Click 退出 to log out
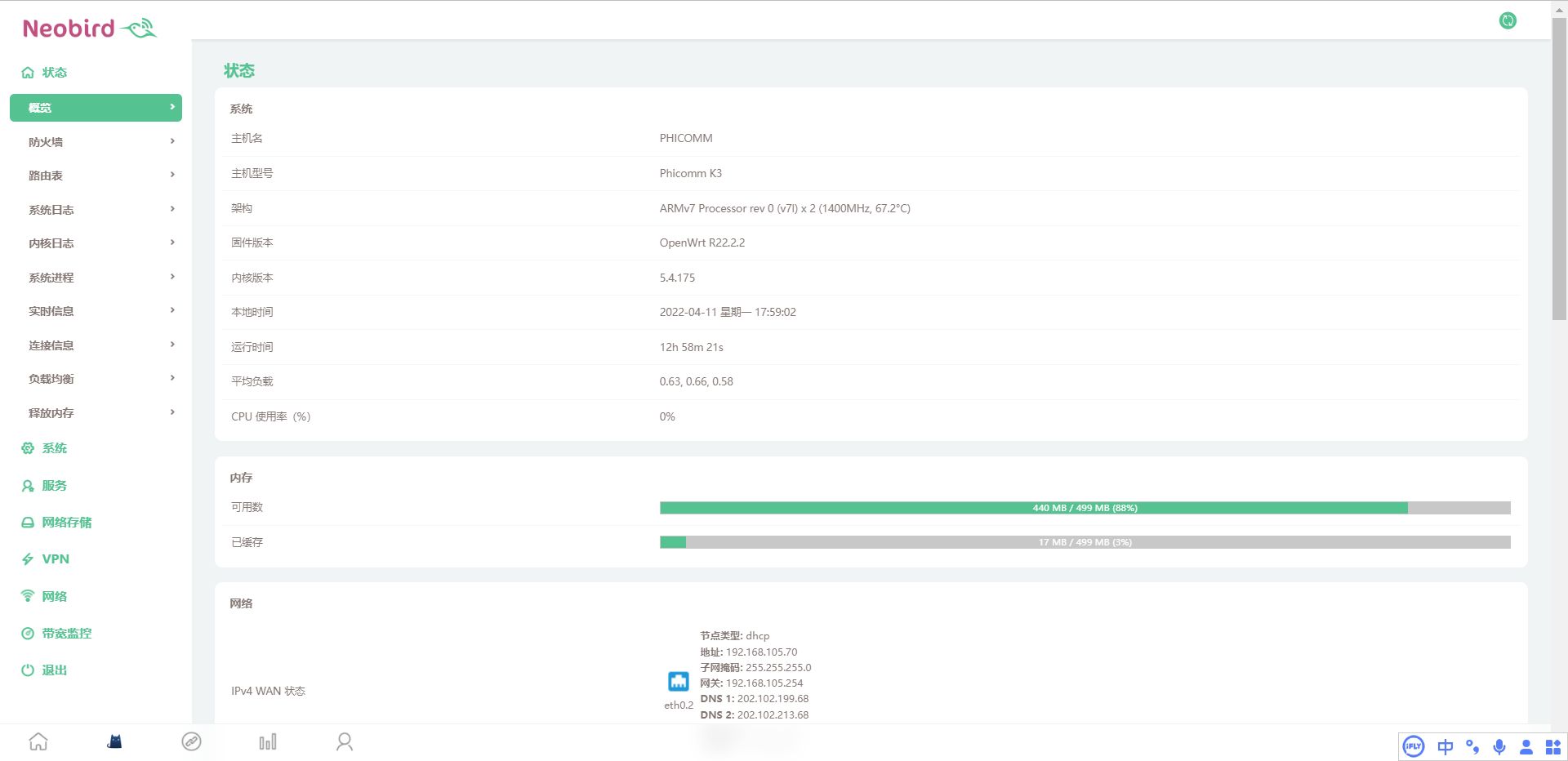Image resolution: width=1568 pixels, height=761 pixels. 54,670
